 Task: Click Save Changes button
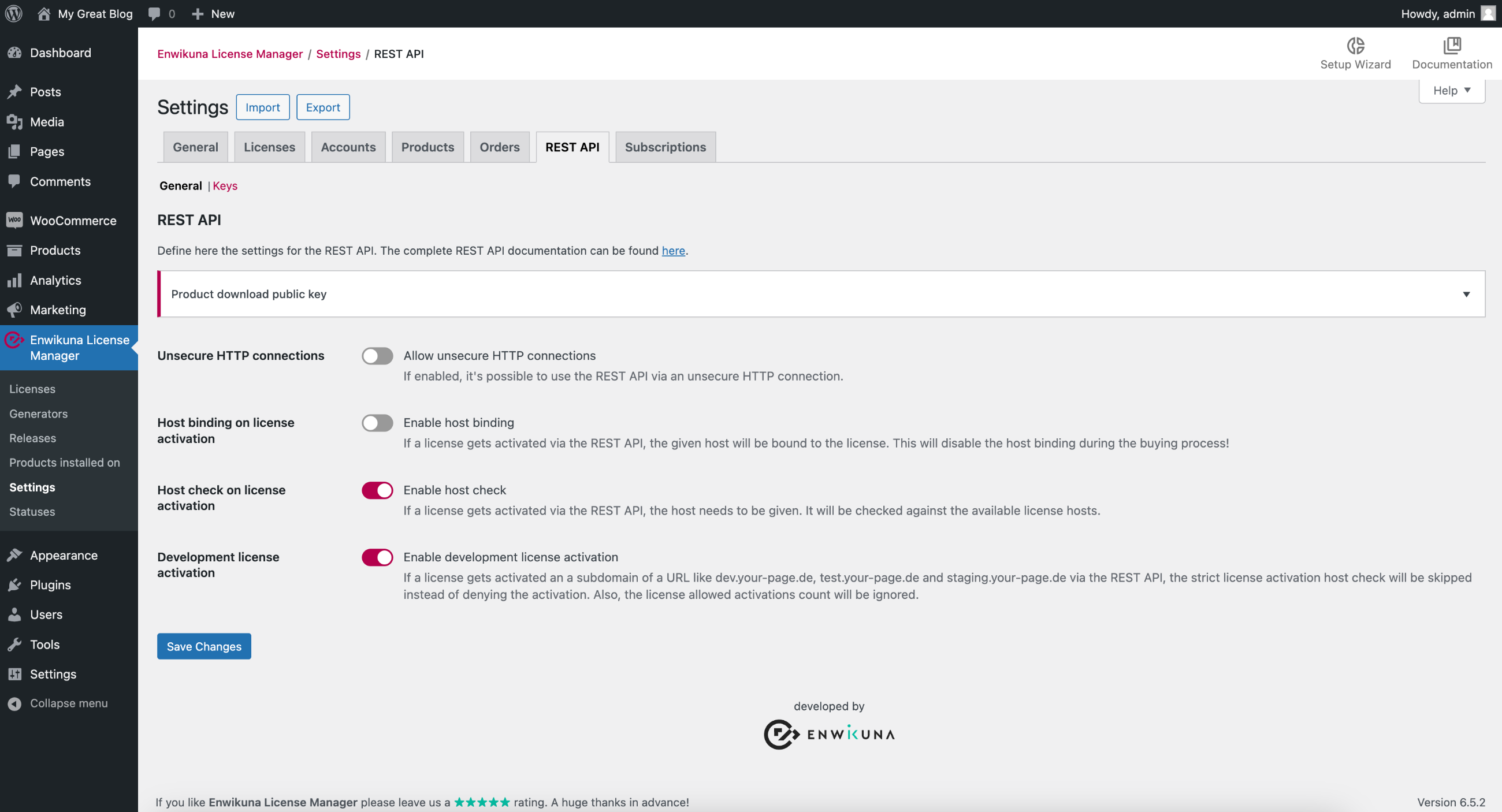204,646
